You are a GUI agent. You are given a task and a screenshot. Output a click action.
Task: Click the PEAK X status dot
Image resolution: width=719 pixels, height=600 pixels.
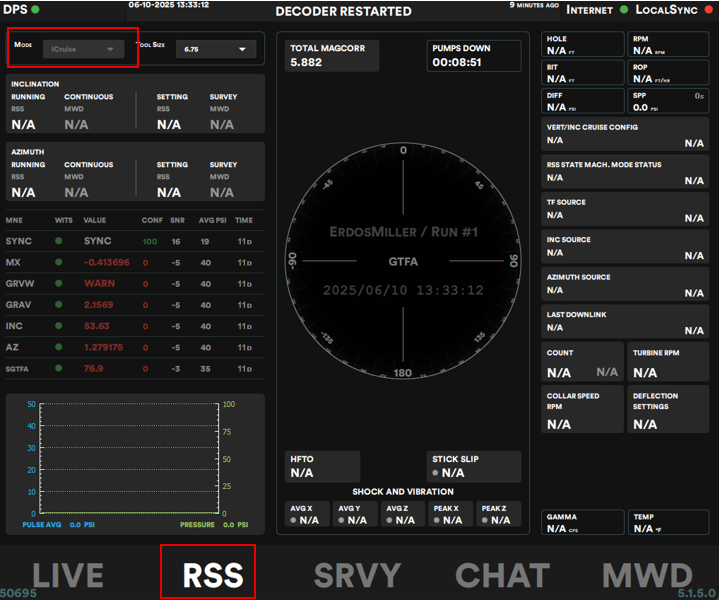pyautogui.click(x=437, y=520)
